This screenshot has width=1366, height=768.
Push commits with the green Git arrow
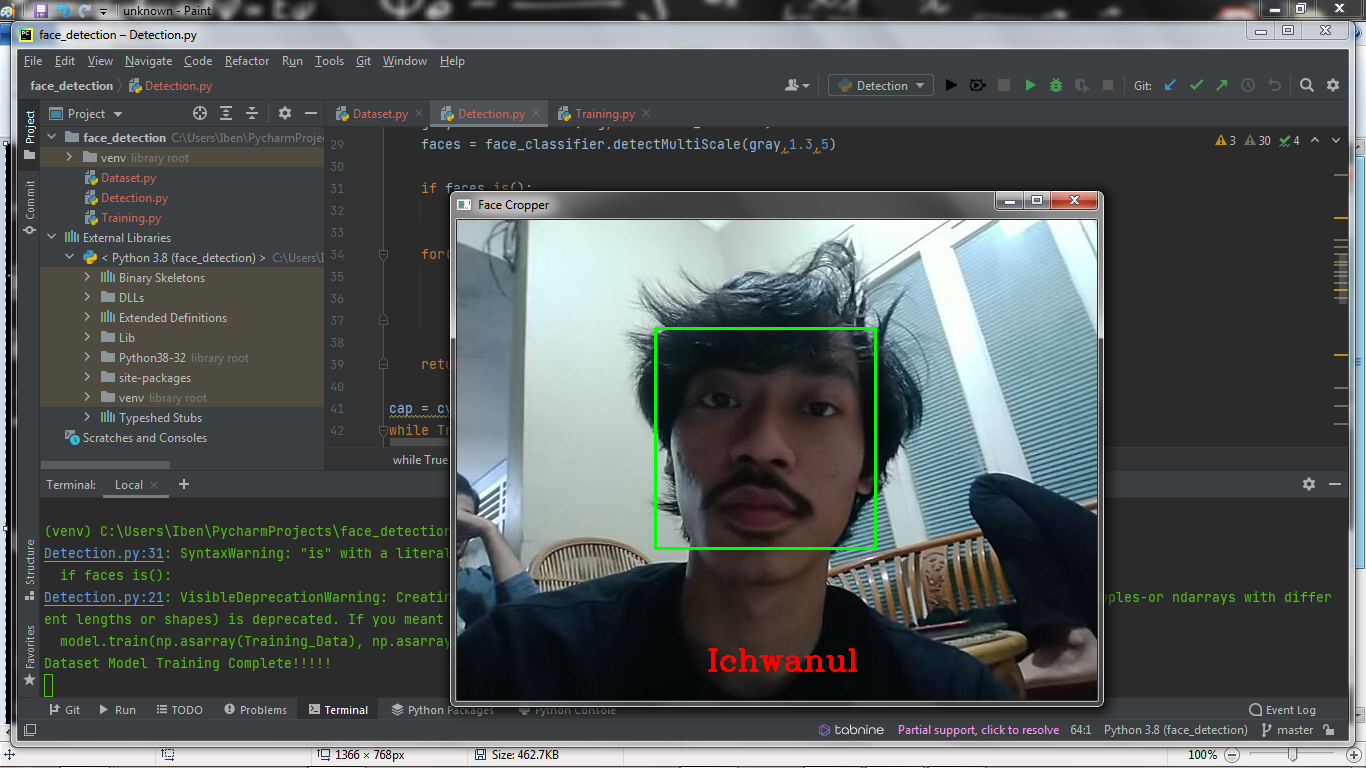click(x=1222, y=85)
